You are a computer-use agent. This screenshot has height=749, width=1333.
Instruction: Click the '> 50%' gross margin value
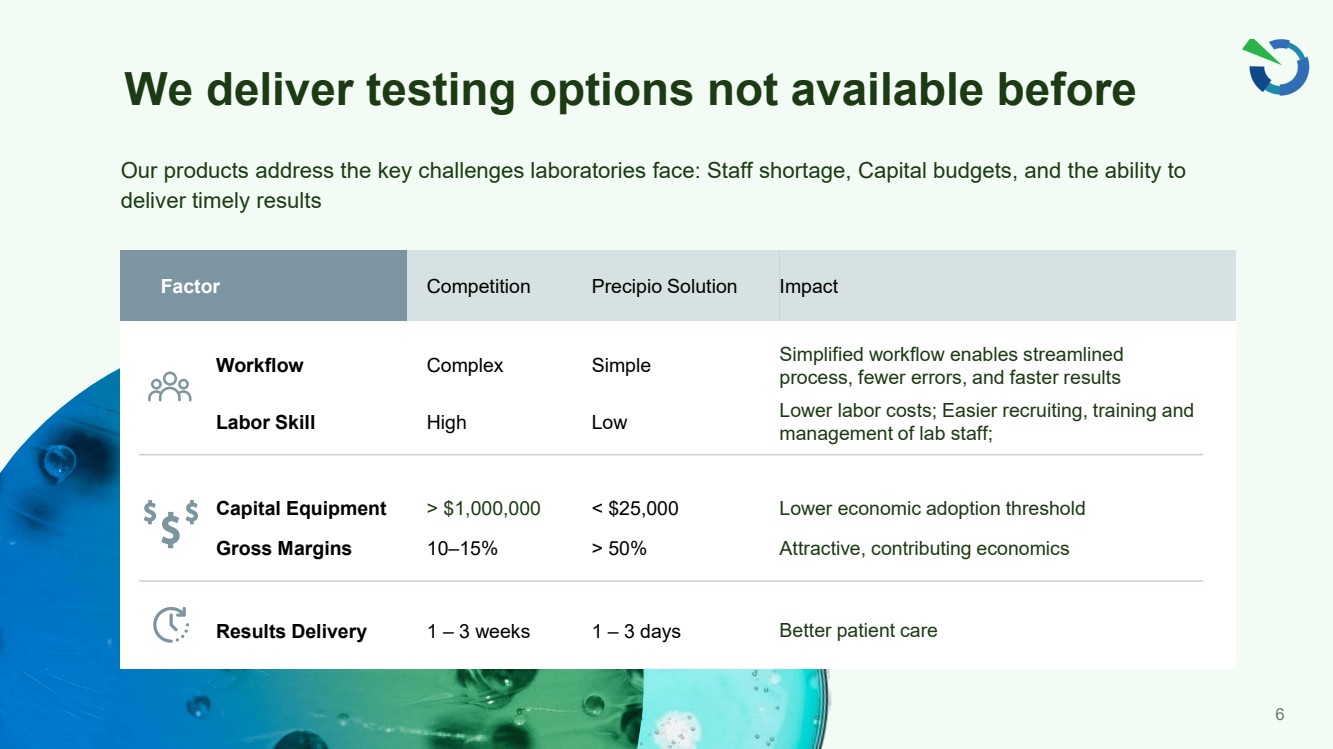(619, 548)
